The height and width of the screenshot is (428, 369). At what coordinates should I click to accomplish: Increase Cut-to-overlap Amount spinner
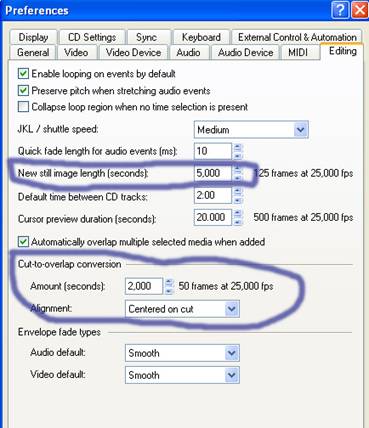click(x=169, y=282)
